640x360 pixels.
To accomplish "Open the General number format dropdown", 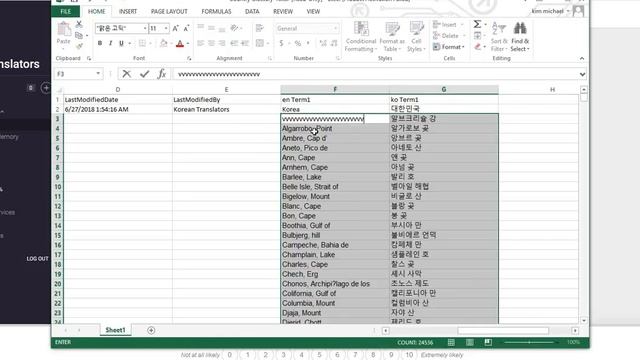I will (x=336, y=28).
